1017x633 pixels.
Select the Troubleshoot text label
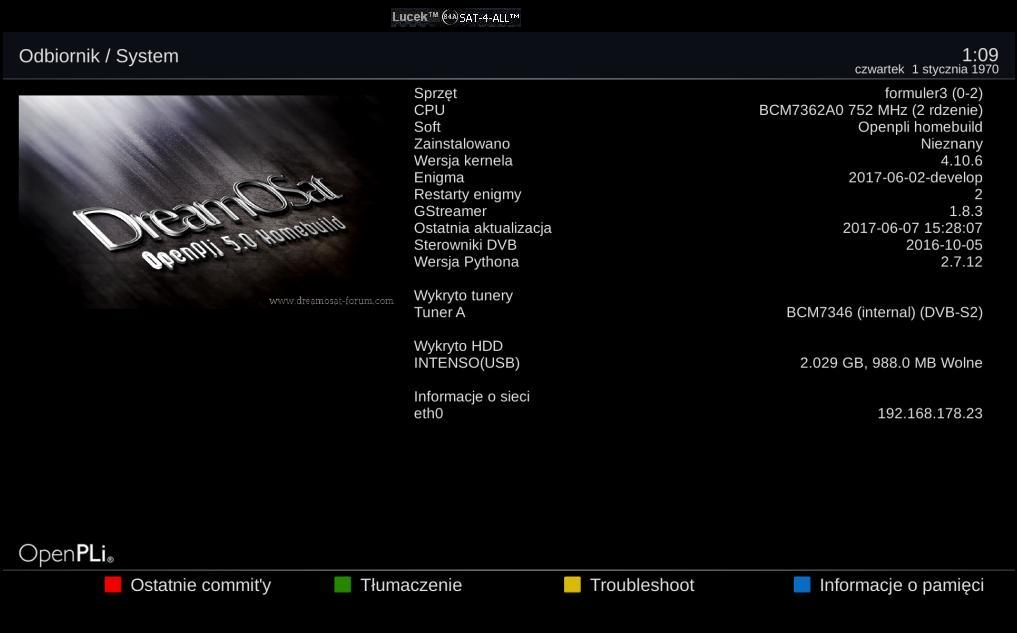642,585
